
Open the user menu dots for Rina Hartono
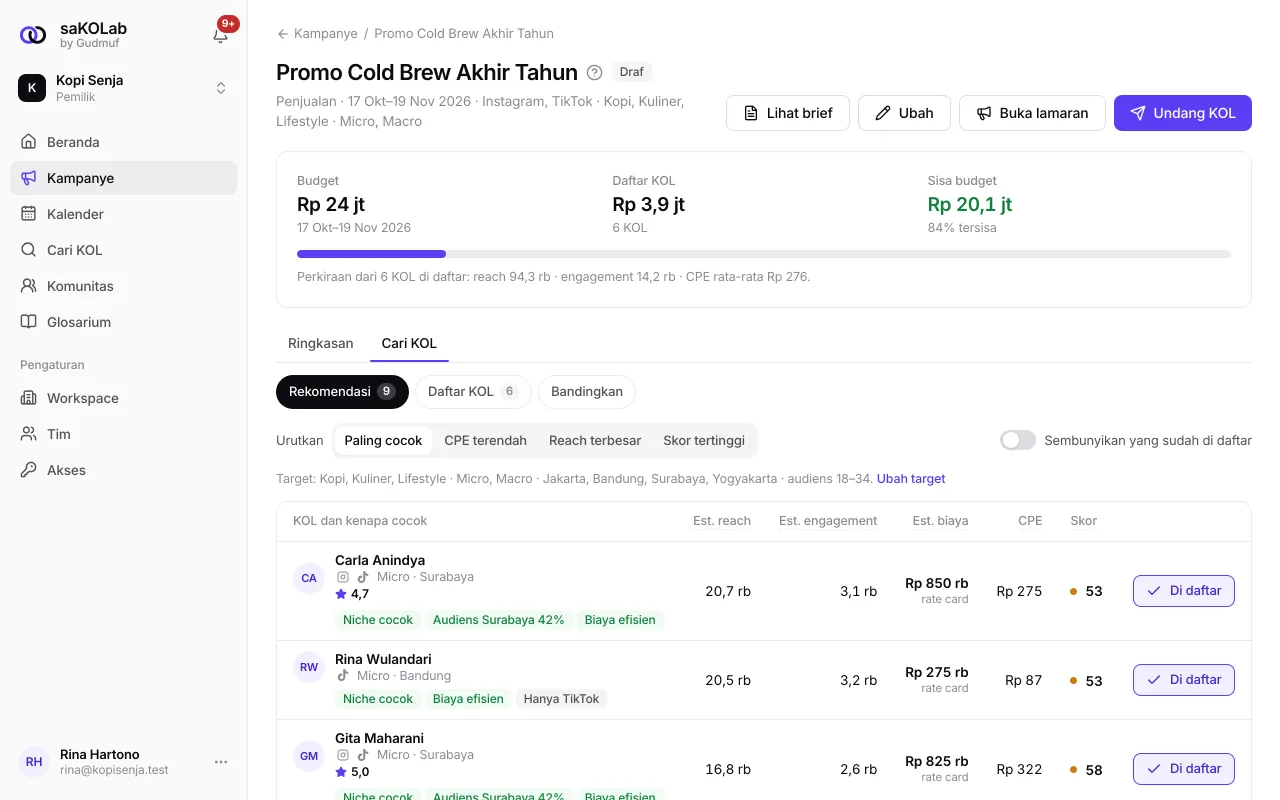(221, 762)
